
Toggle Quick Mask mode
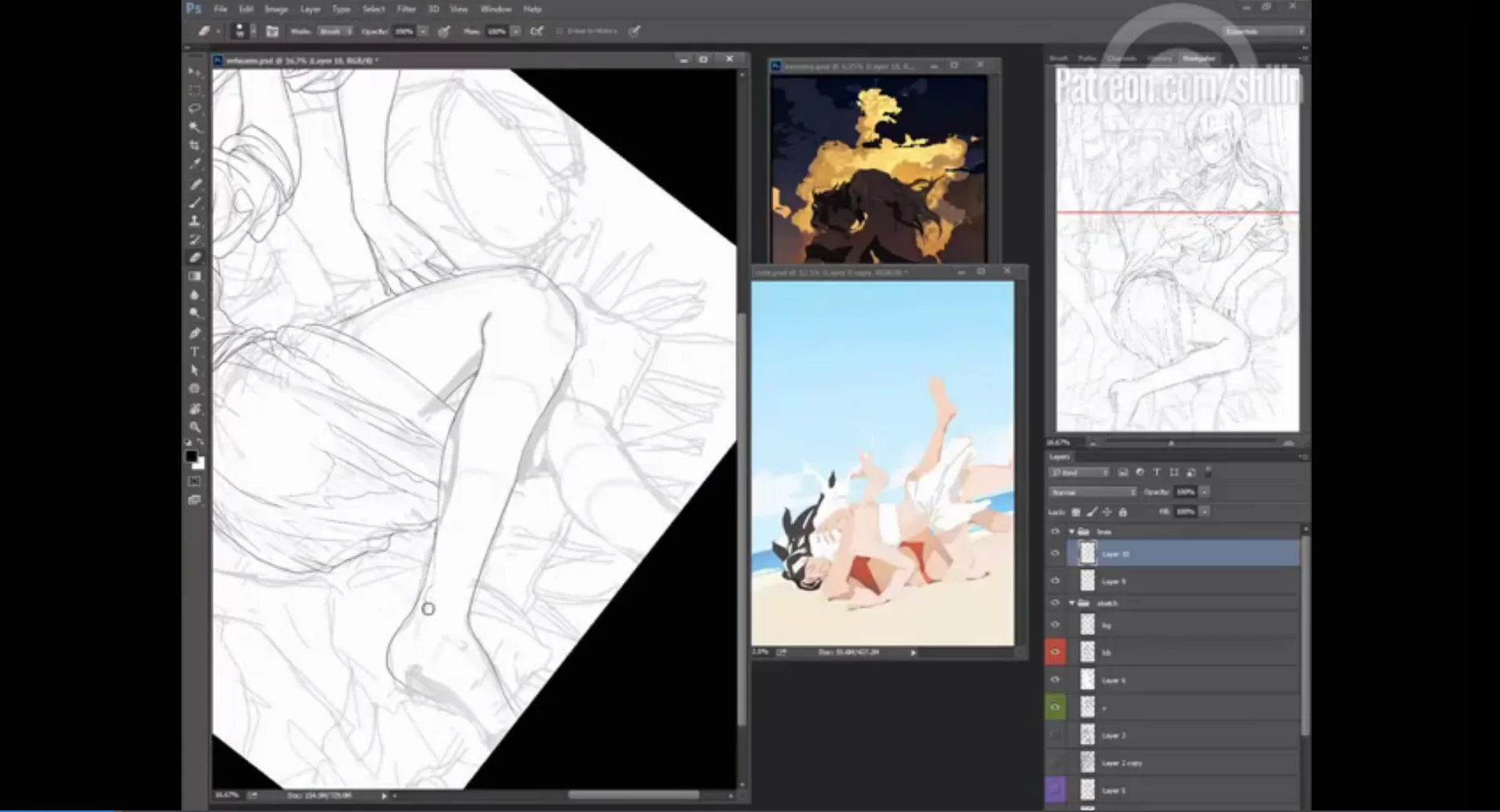(195, 481)
